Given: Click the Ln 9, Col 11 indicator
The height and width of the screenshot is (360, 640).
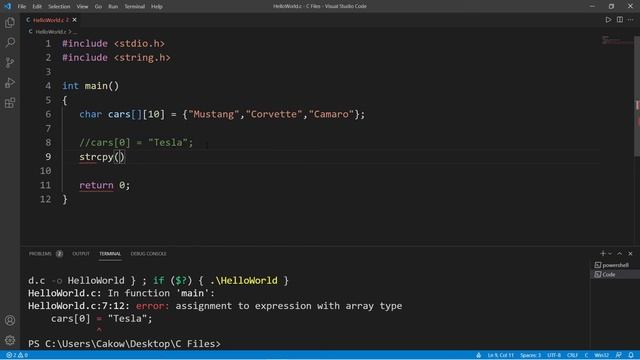Looking at the screenshot, I should [x=500, y=355].
